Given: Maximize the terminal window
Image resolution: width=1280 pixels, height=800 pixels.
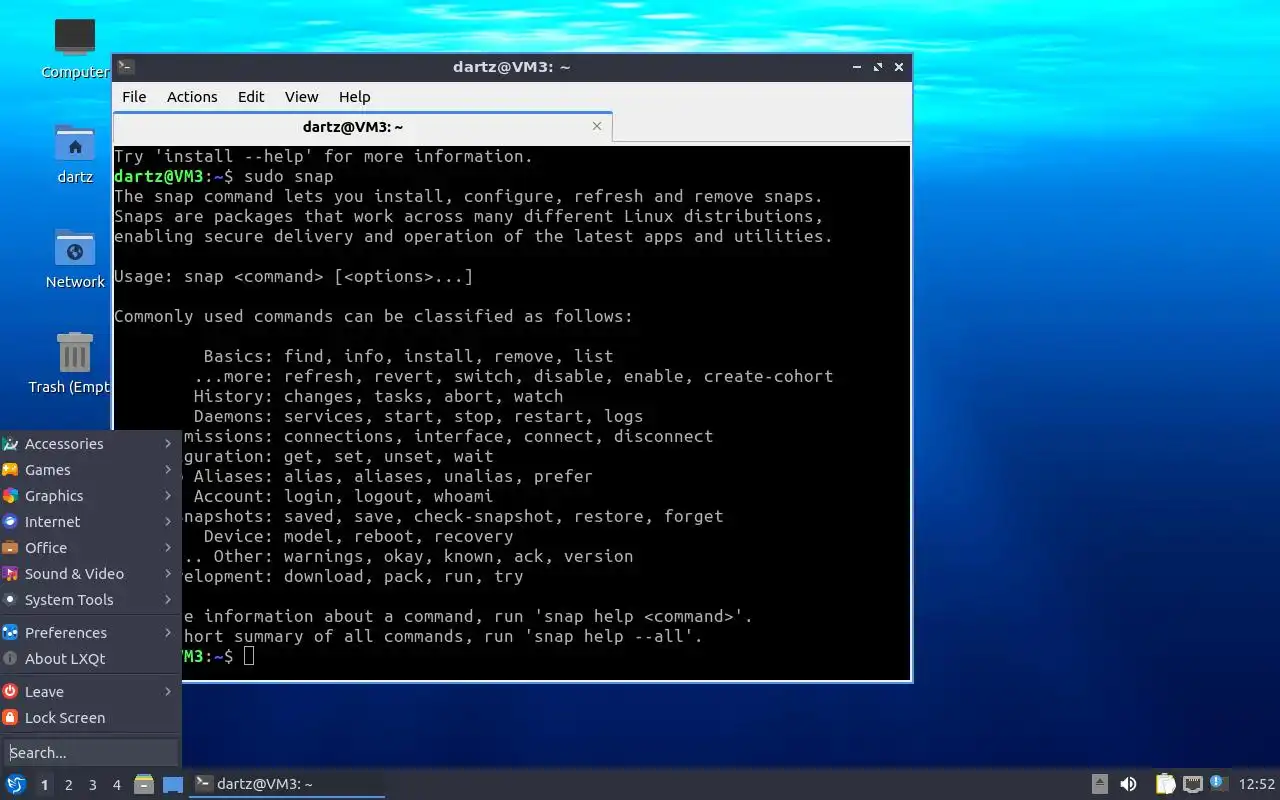Looking at the screenshot, I should click(878, 67).
